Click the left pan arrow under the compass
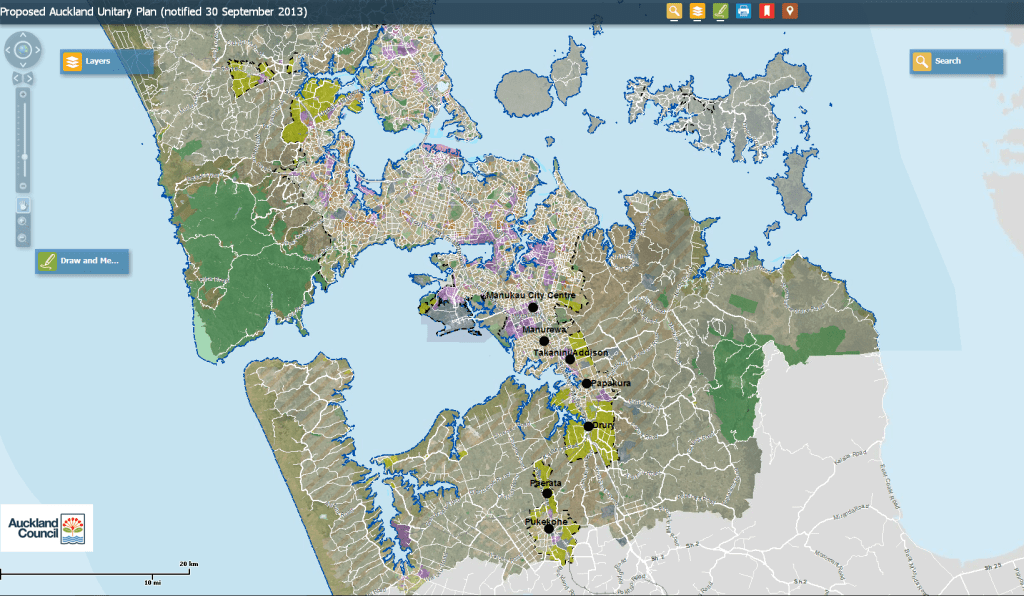The width and height of the screenshot is (1024, 596). [18, 78]
